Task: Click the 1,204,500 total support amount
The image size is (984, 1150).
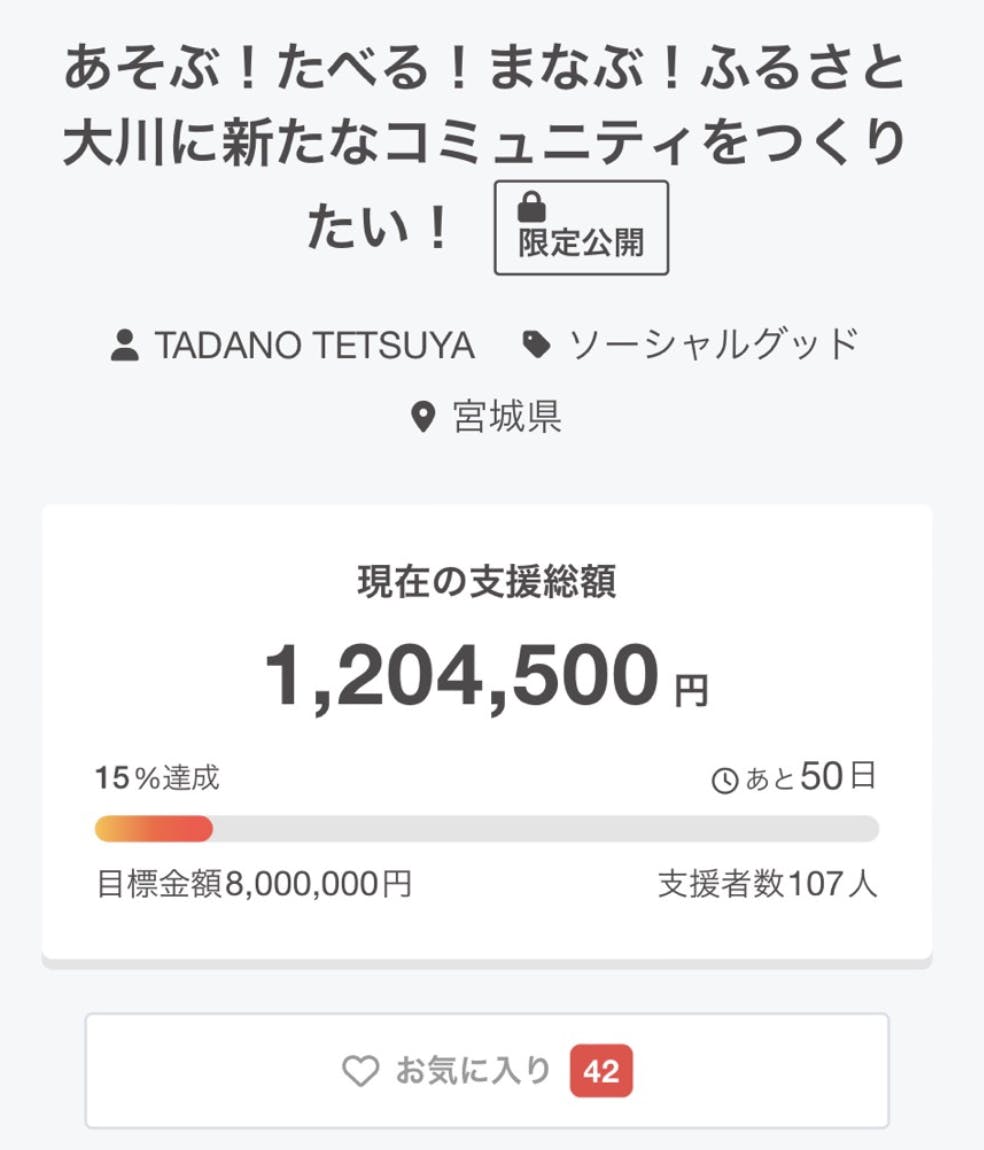Action: click(462, 677)
